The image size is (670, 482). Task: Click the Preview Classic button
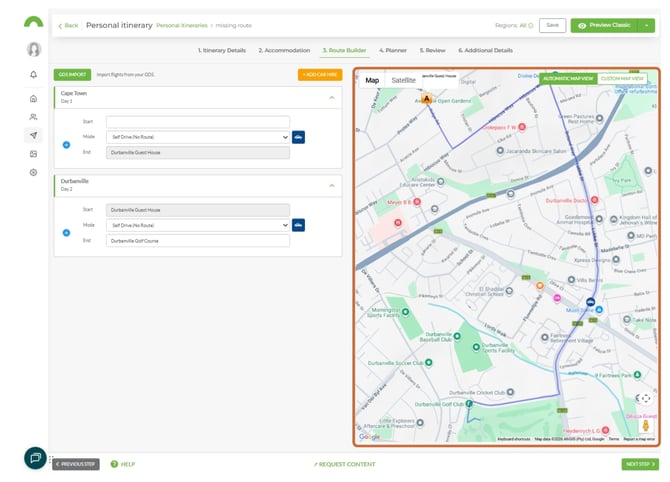(x=604, y=26)
